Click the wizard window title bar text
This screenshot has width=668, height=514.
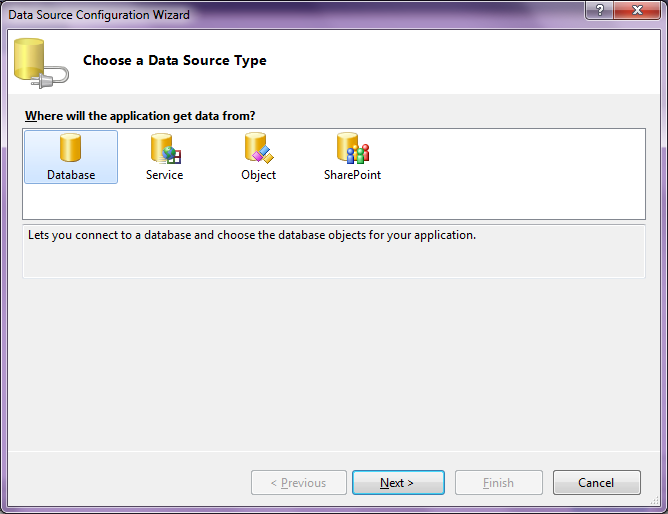point(99,15)
